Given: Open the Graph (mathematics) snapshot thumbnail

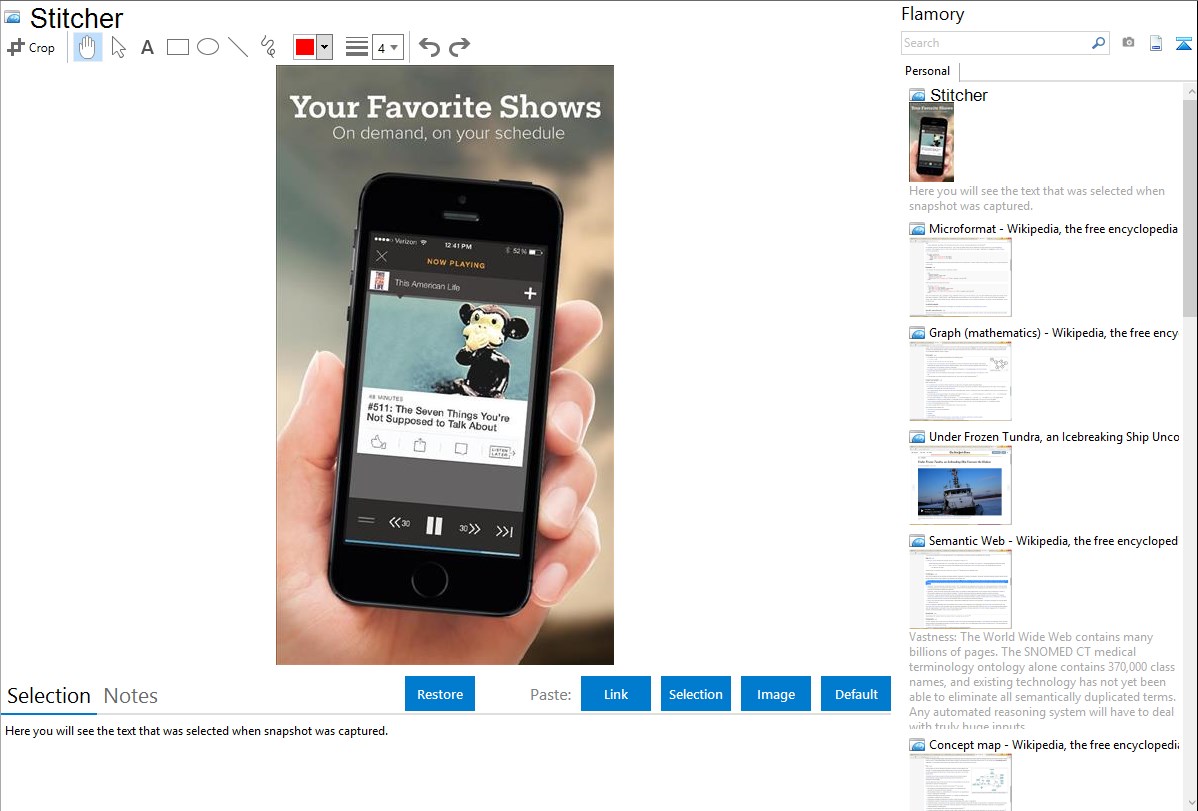Looking at the screenshot, I should pyautogui.click(x=960, y=381).
